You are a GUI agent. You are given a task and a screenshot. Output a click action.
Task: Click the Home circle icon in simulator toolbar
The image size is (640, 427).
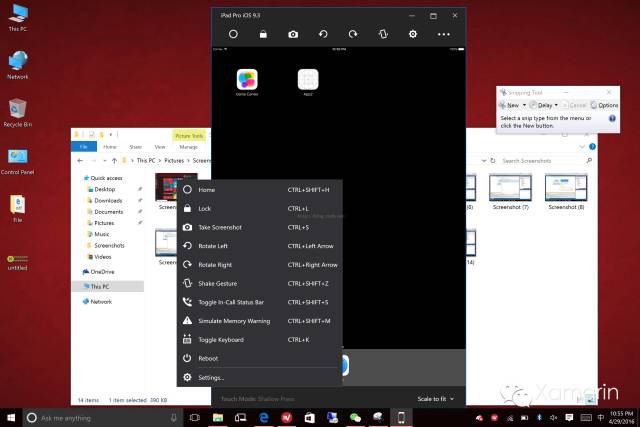pos(233,34)
